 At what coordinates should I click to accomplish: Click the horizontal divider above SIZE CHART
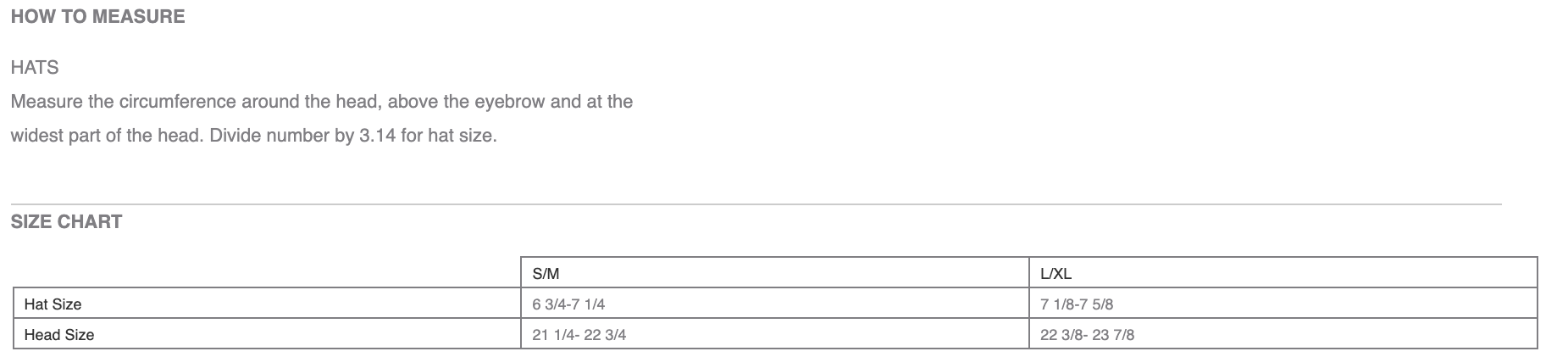point(756,204)
